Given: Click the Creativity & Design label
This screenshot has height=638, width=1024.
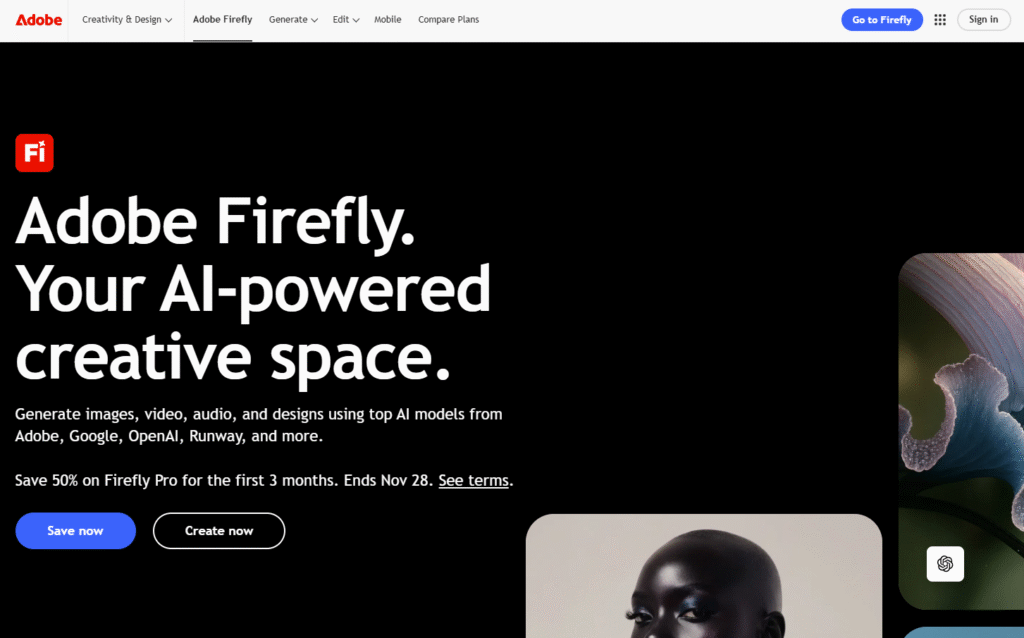Looking at the screenshot, I should coord(121,20).
